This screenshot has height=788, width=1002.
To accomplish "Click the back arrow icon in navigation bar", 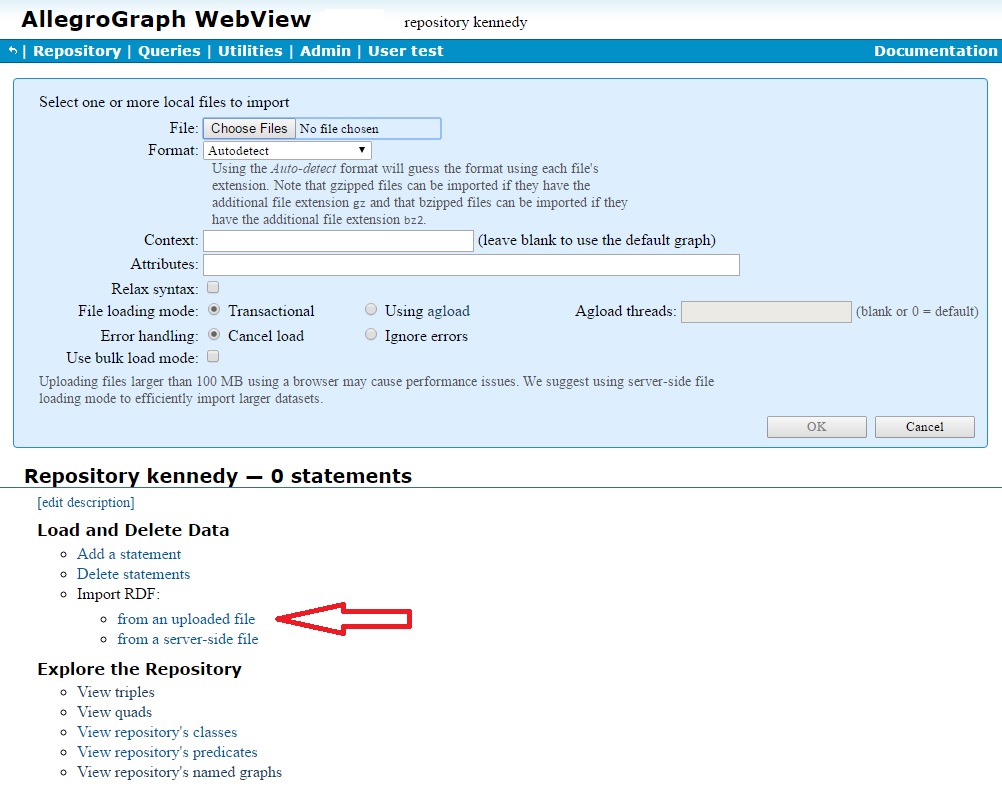I will point(12,51).
